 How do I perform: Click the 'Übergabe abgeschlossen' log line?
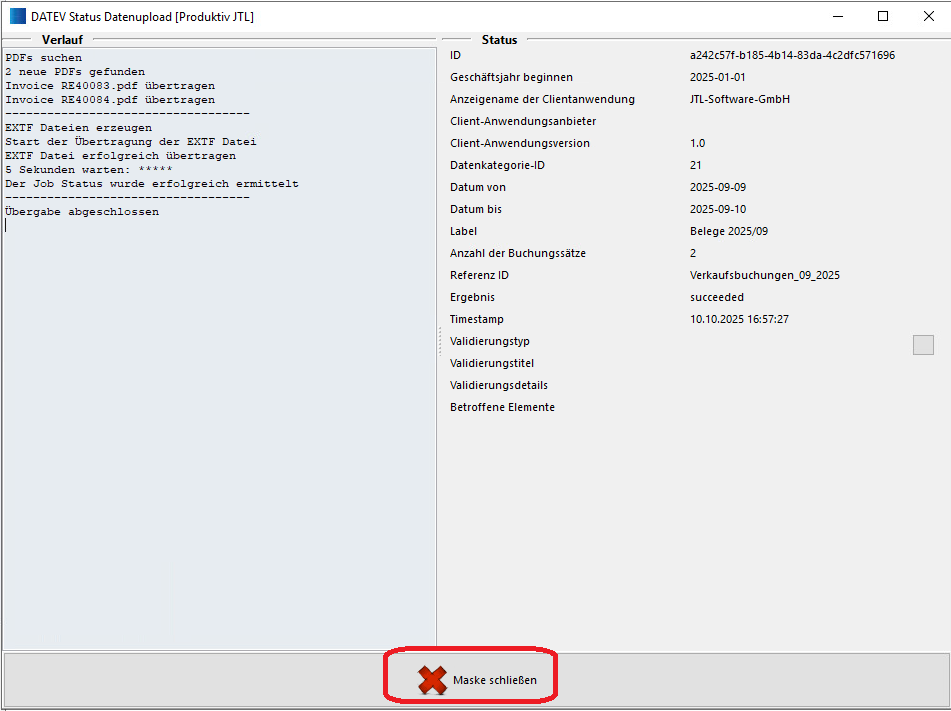(x=82, y=212)
